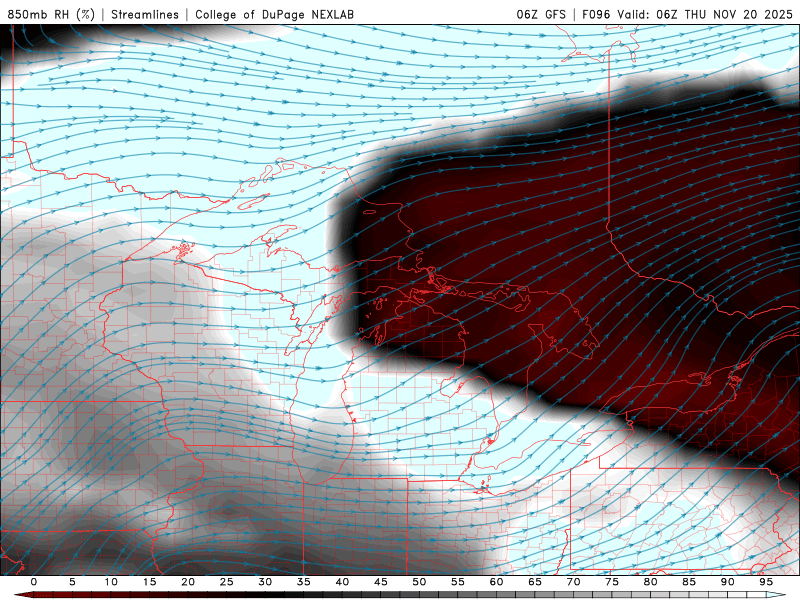The height and width of the screenshot is (600, 800).
Task: Click the '5' label on the color scale
Action: [x=72, y=582]
